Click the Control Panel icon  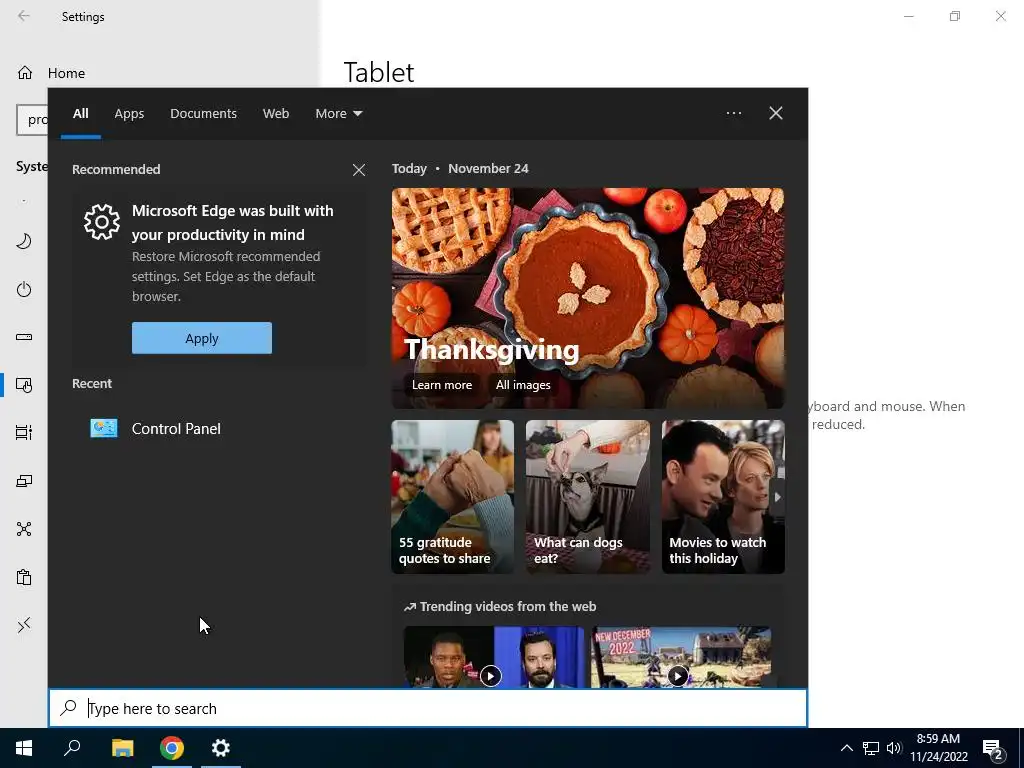[104, 428]
